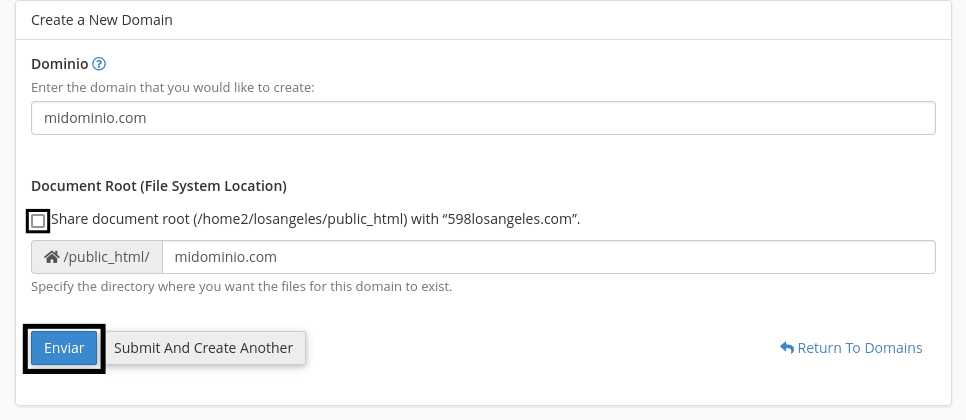Click the Create a New Domain heading
Viewport: 966px width, 420px height.
tap(101, 19)
